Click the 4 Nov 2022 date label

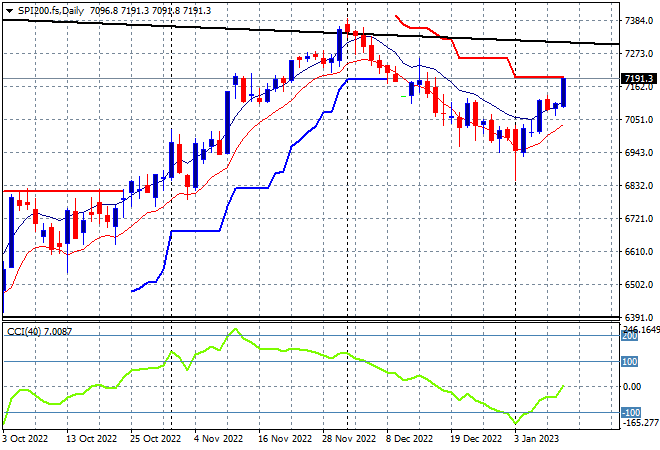click(218, 439)
